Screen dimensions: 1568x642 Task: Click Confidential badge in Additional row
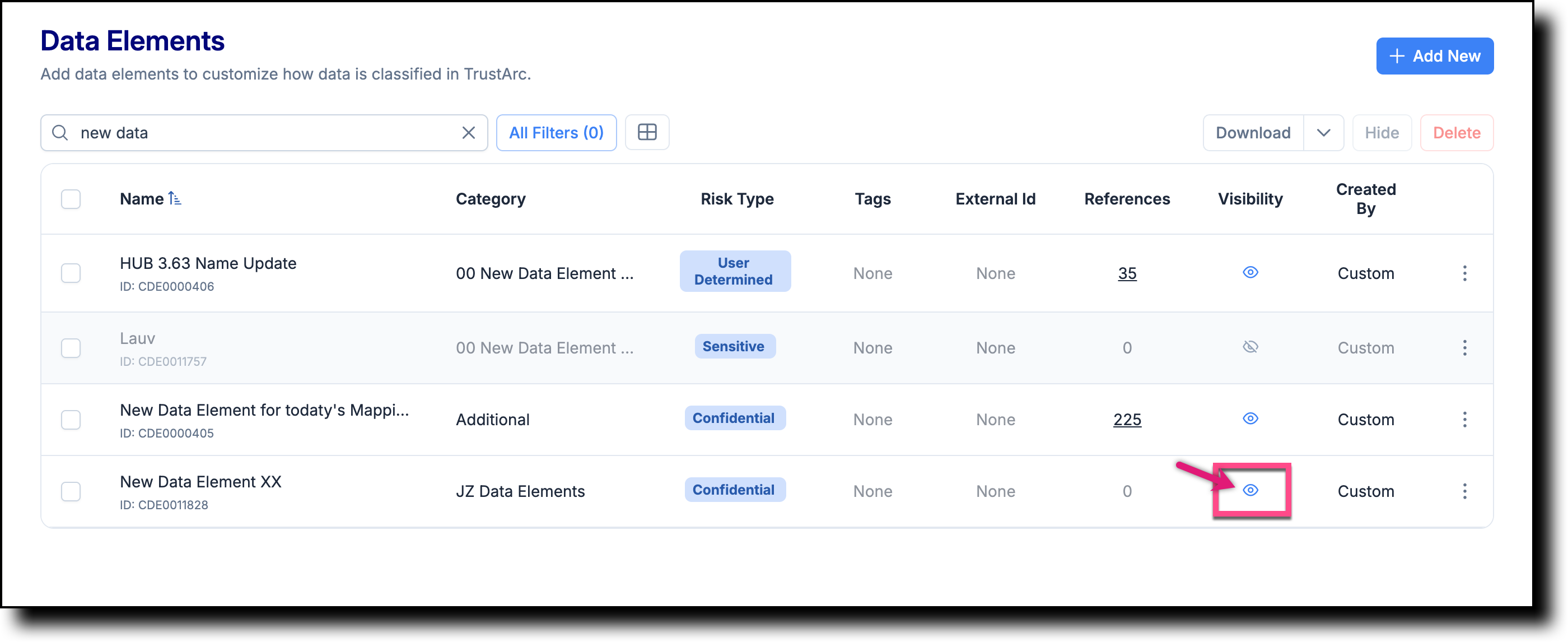(x=735, y=418)
